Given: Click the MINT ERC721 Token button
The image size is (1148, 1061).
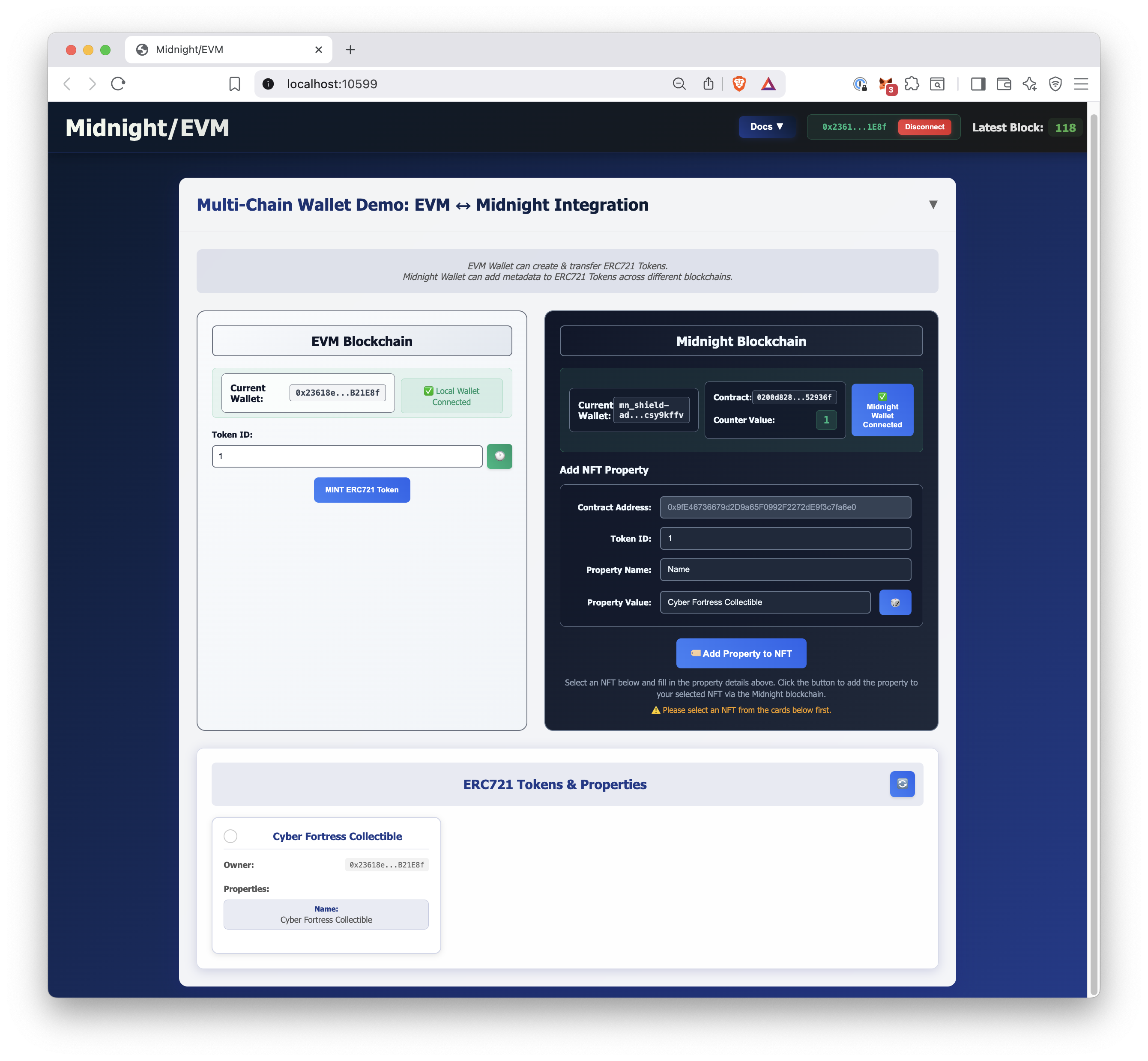Looking at the screenshot, I should coord(362,490).
